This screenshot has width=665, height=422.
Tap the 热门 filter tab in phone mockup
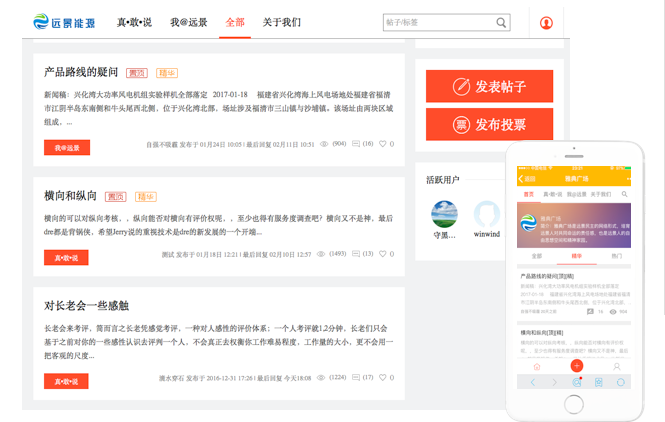pyautogui.click(x=617, y=256)
